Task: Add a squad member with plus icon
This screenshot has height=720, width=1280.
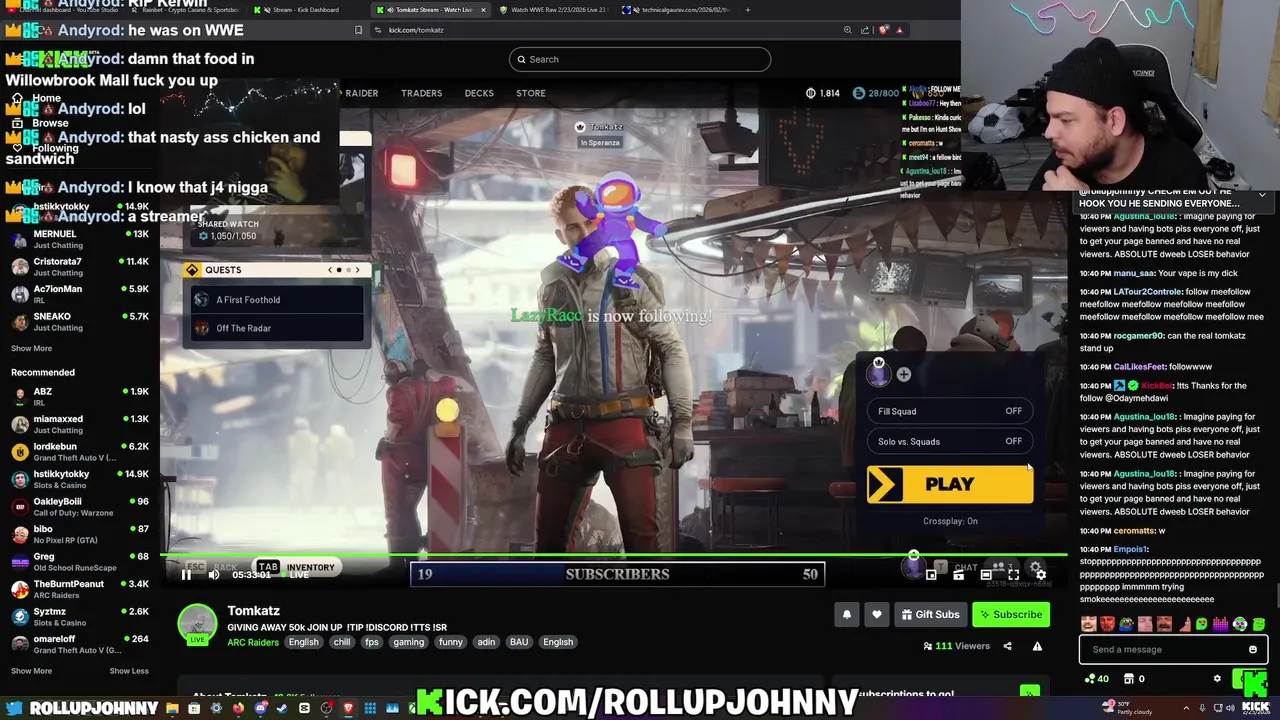Action: click(x=903, y=374)
